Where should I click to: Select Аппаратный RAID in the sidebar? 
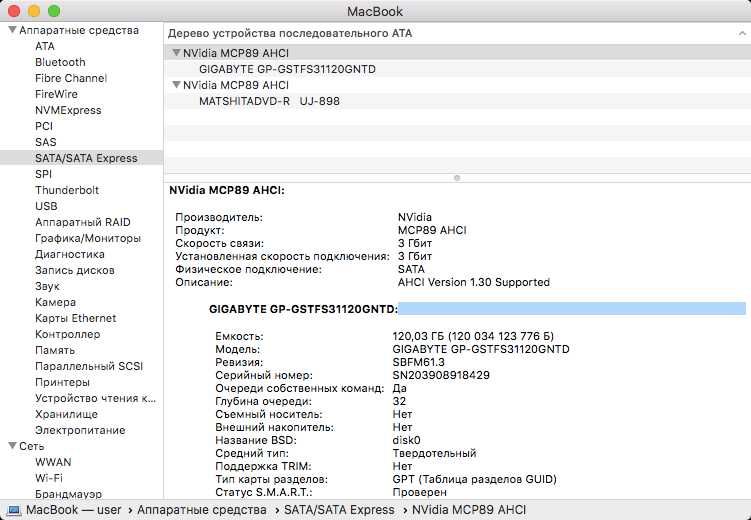(83, 222)
